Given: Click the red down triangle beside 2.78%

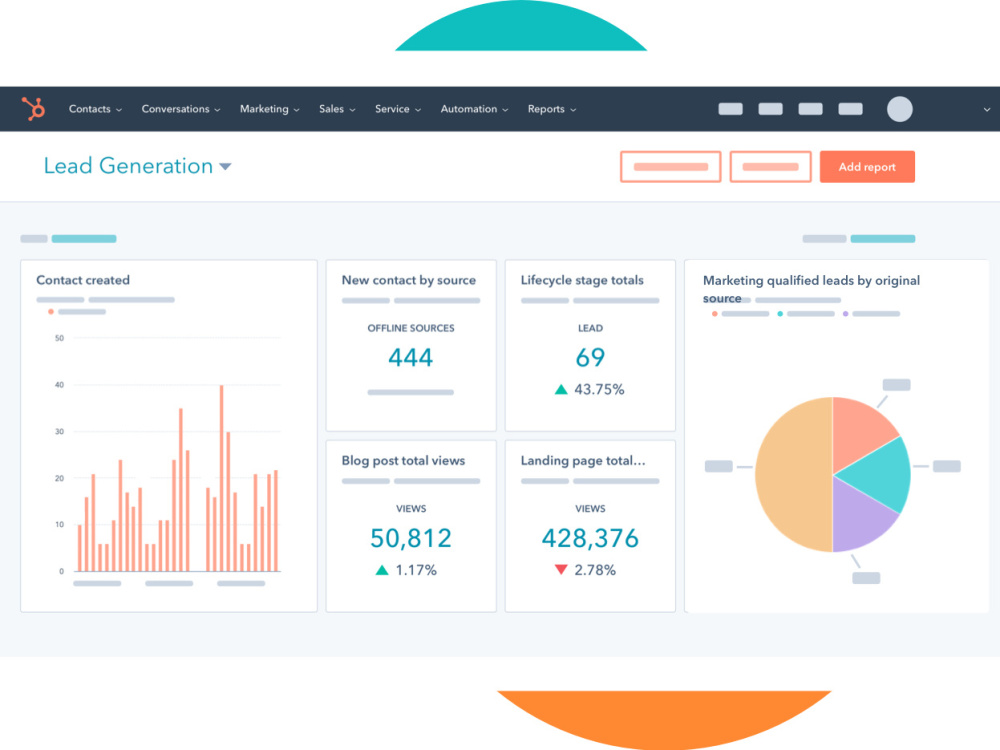Looking at the screenshot, I should click(x=561, y=570).
